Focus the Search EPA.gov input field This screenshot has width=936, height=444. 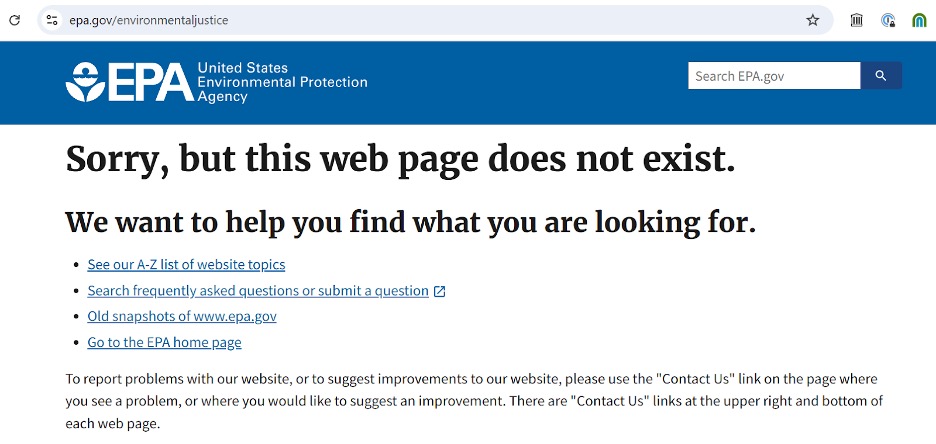pos(774,76)
